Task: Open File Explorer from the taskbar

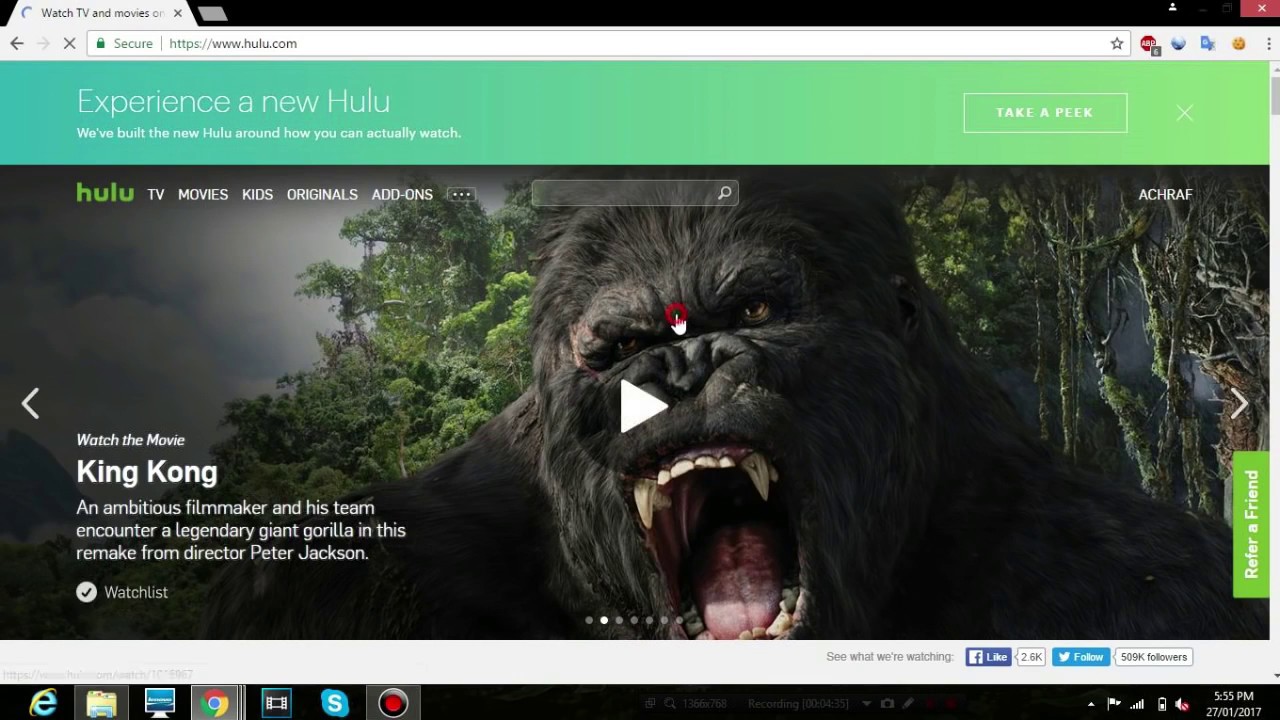Action: pos(101,703)
